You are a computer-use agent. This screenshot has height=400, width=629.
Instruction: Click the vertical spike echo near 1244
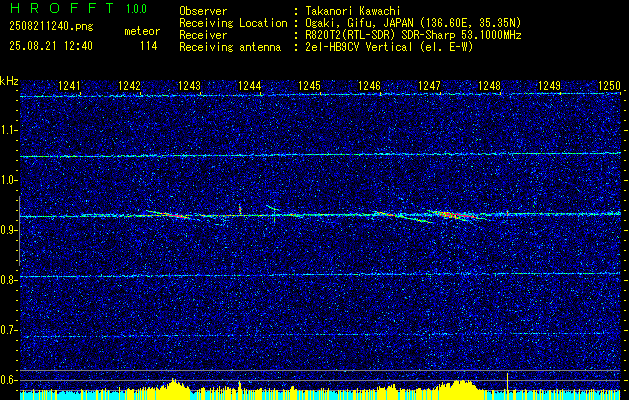click(240, 210)
